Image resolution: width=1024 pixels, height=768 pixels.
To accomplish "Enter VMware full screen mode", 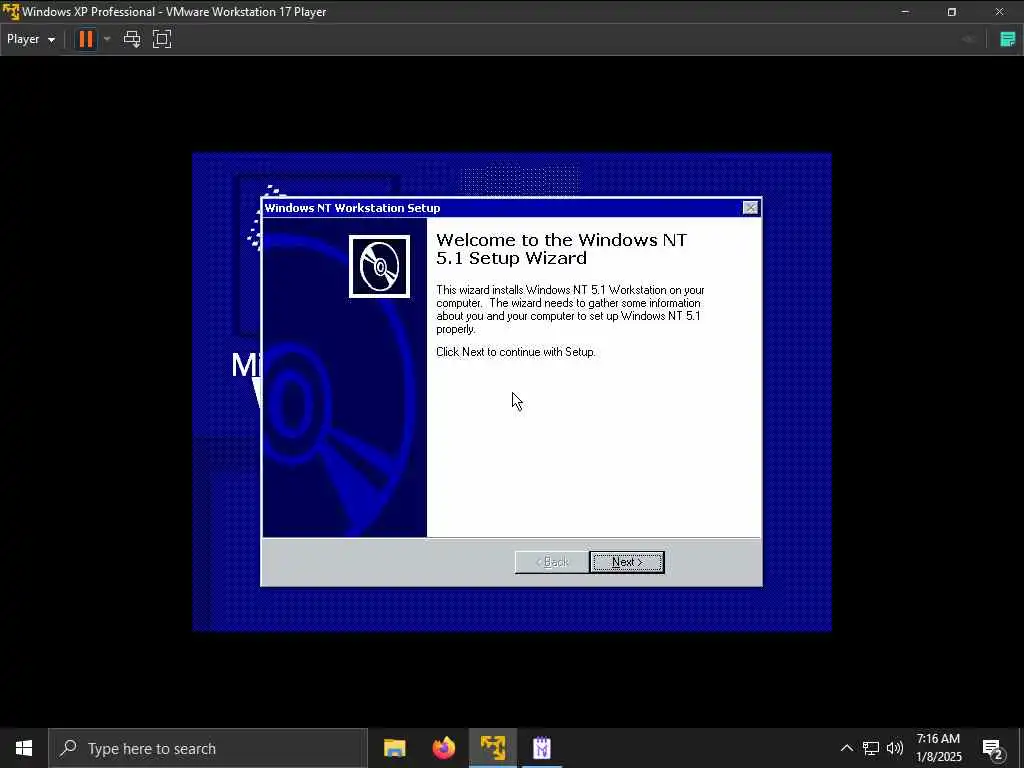I will point(162,39).
